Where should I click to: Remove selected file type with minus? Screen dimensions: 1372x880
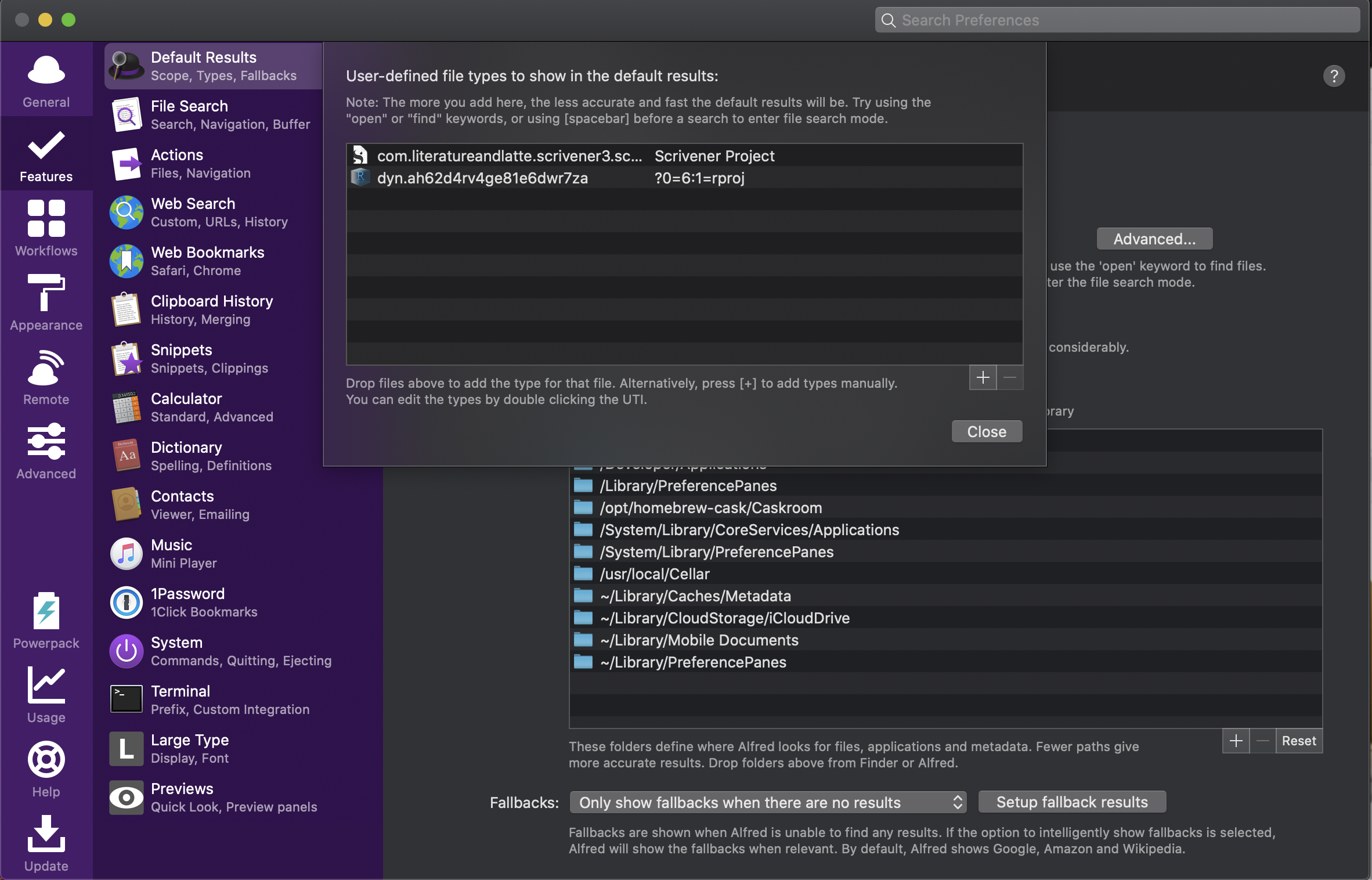(1010, 378)
